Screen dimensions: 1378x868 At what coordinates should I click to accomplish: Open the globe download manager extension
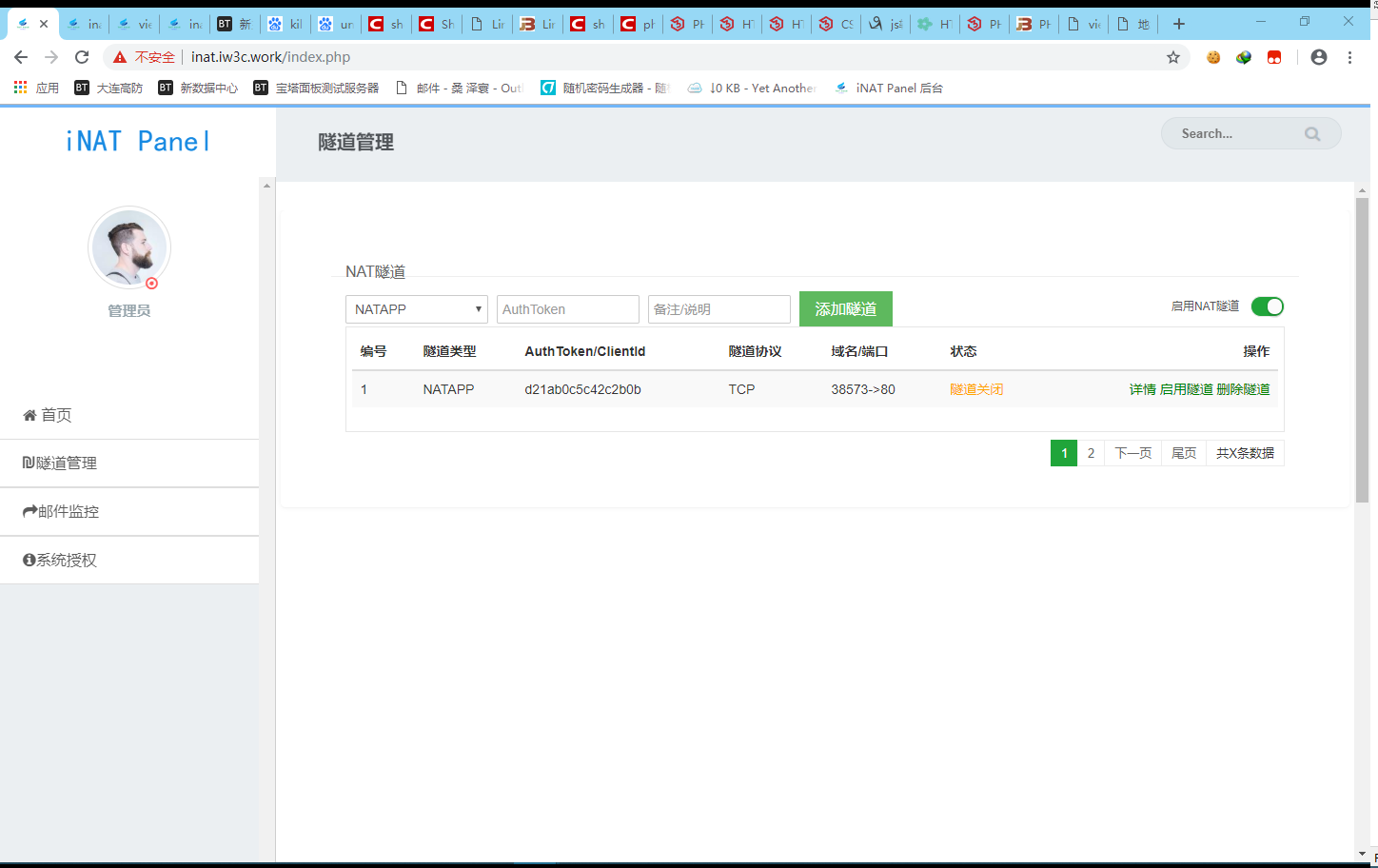(1244, 57)
